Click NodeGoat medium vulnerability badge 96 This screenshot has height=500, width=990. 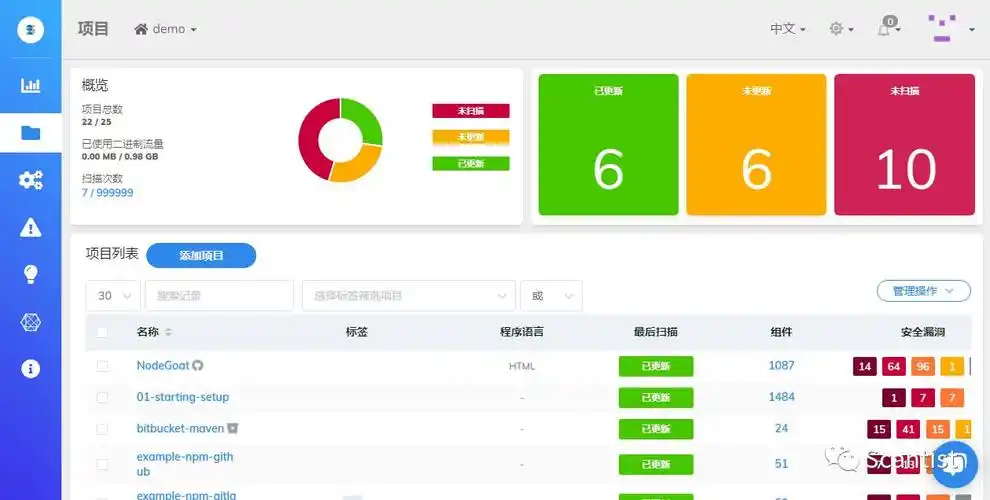point(922,366)
